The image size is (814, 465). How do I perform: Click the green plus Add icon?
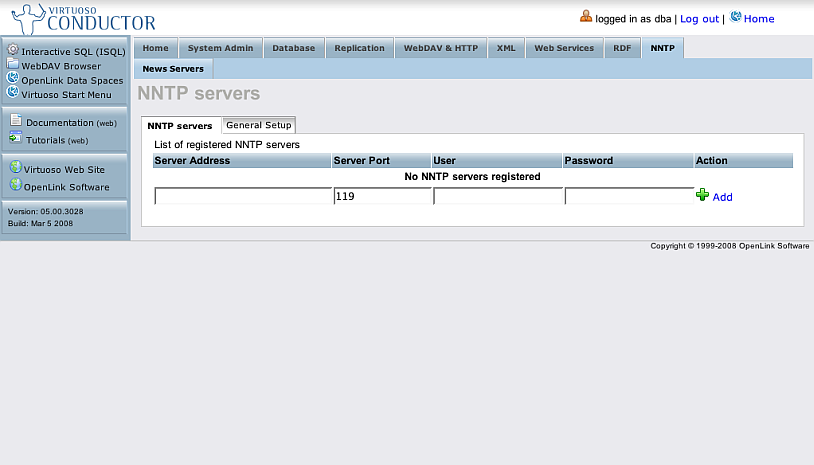point(702,196)
